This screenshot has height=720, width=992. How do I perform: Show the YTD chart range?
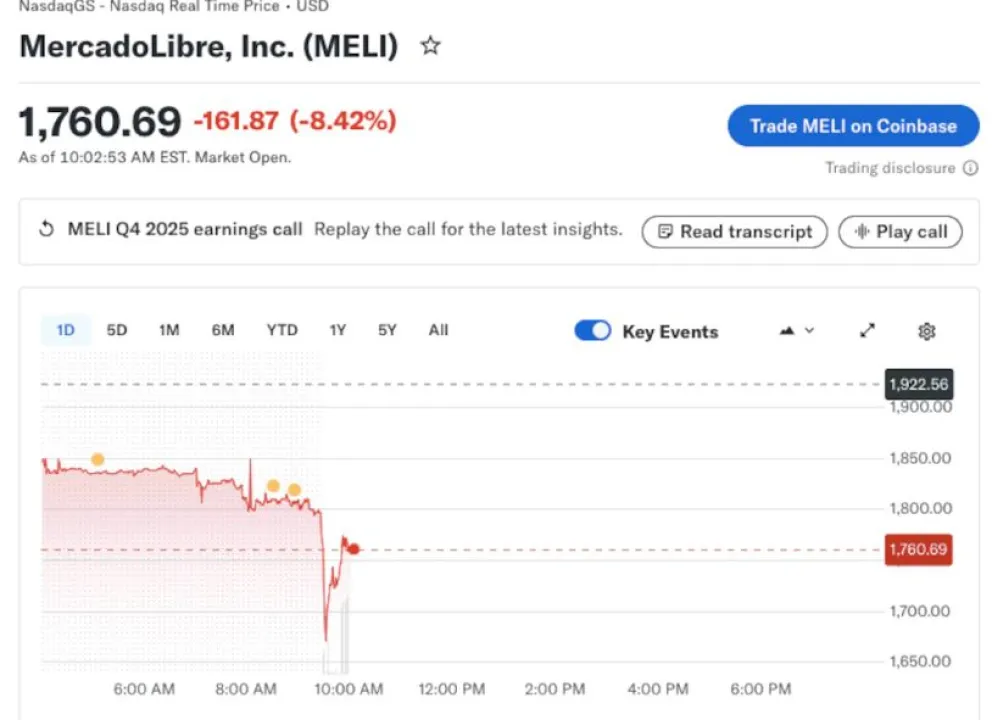282,330
